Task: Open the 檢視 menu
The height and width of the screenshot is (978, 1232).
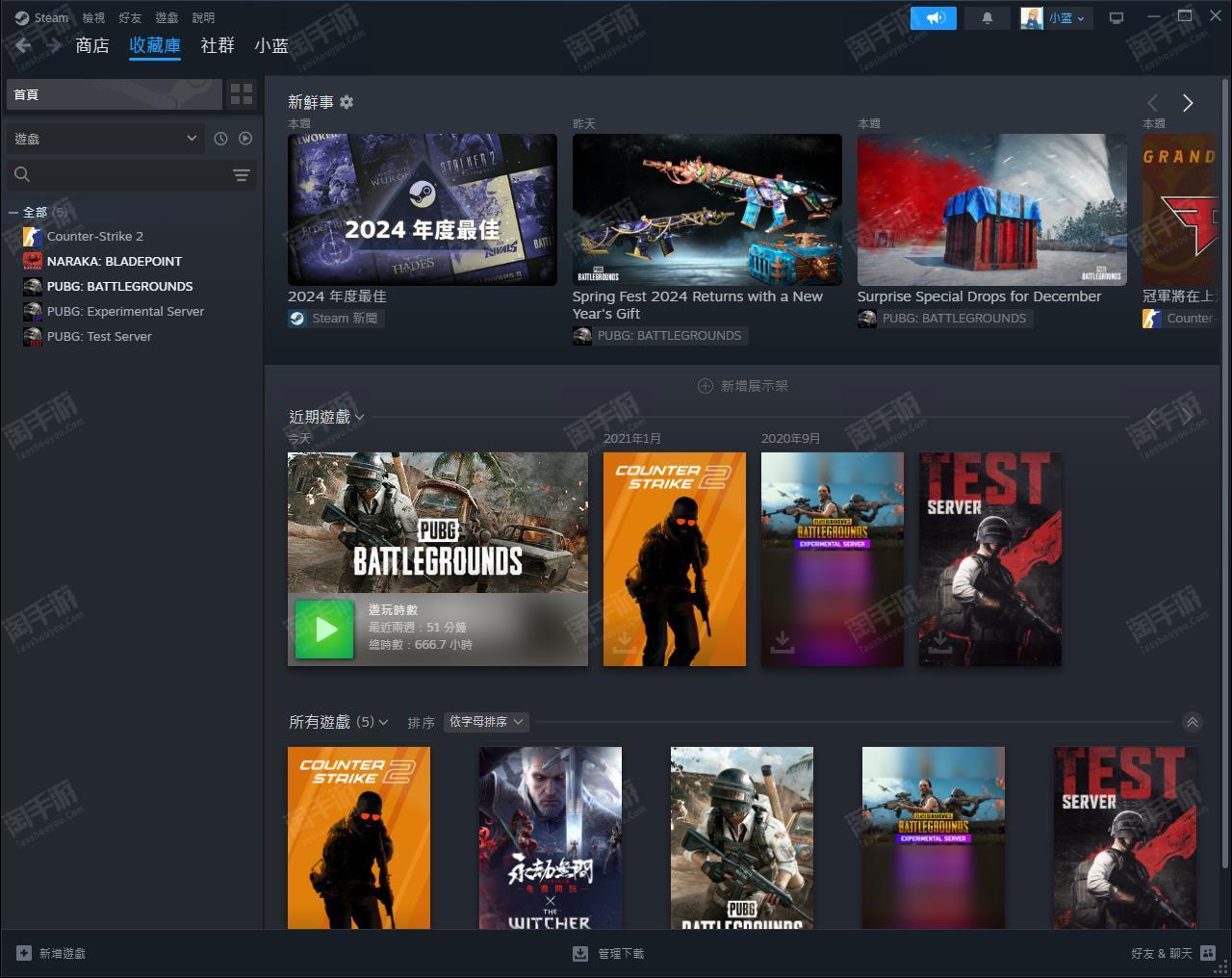Action: tap(93, 17)
